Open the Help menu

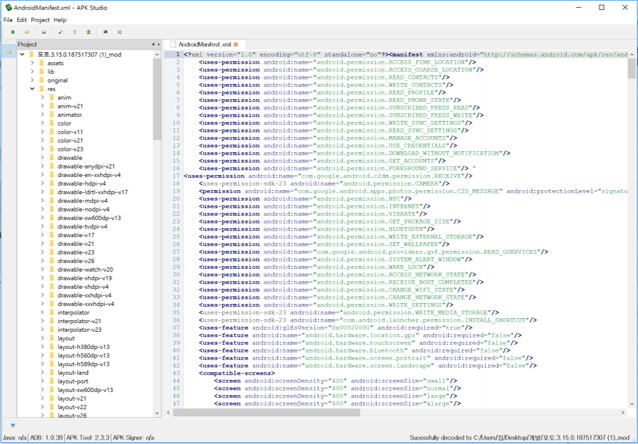60,20
